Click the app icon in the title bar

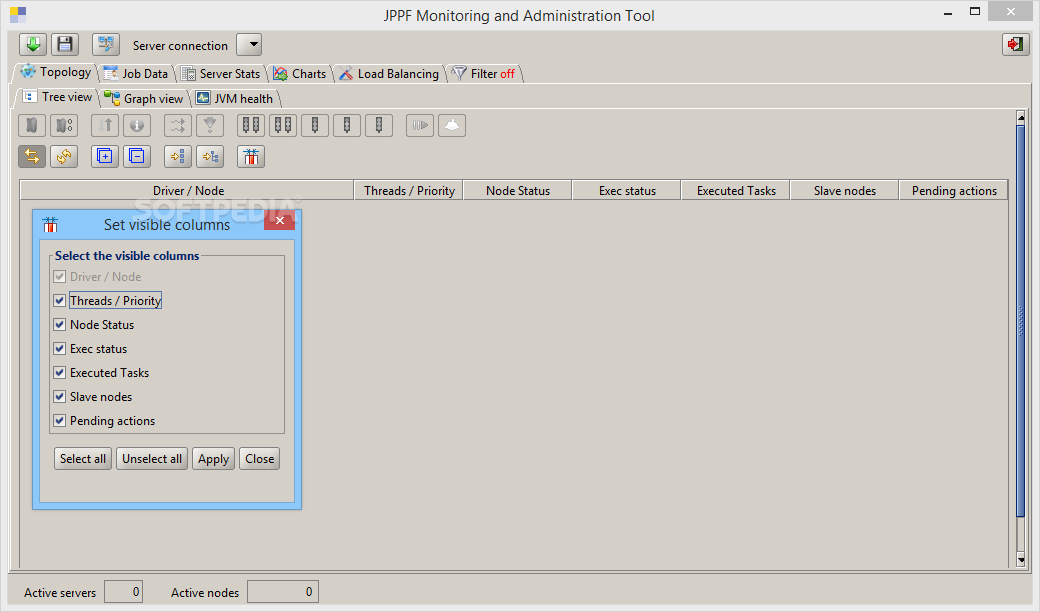(x=18, y=15)
